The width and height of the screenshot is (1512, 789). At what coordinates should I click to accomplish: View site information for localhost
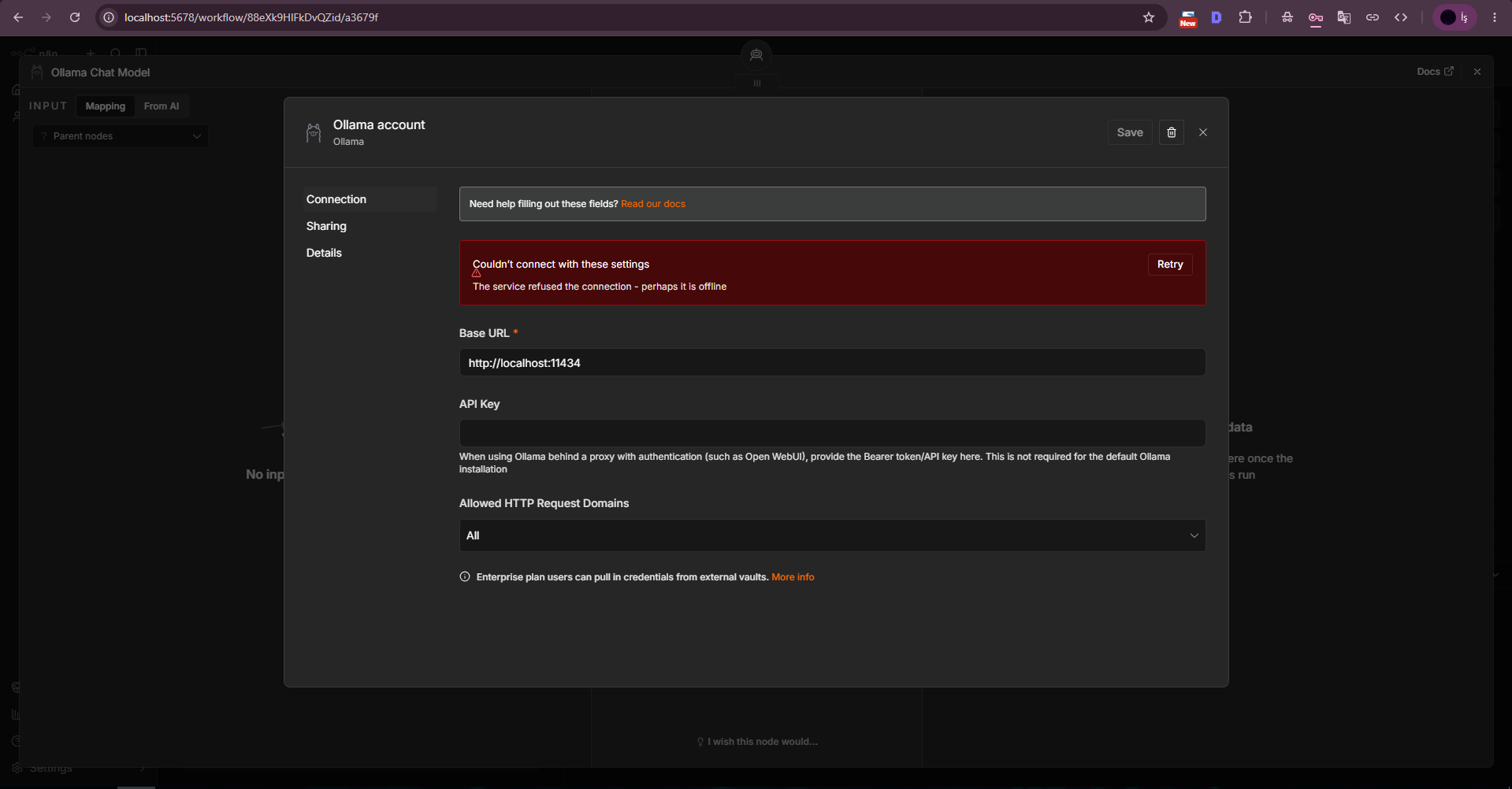(x=110, y=17)
